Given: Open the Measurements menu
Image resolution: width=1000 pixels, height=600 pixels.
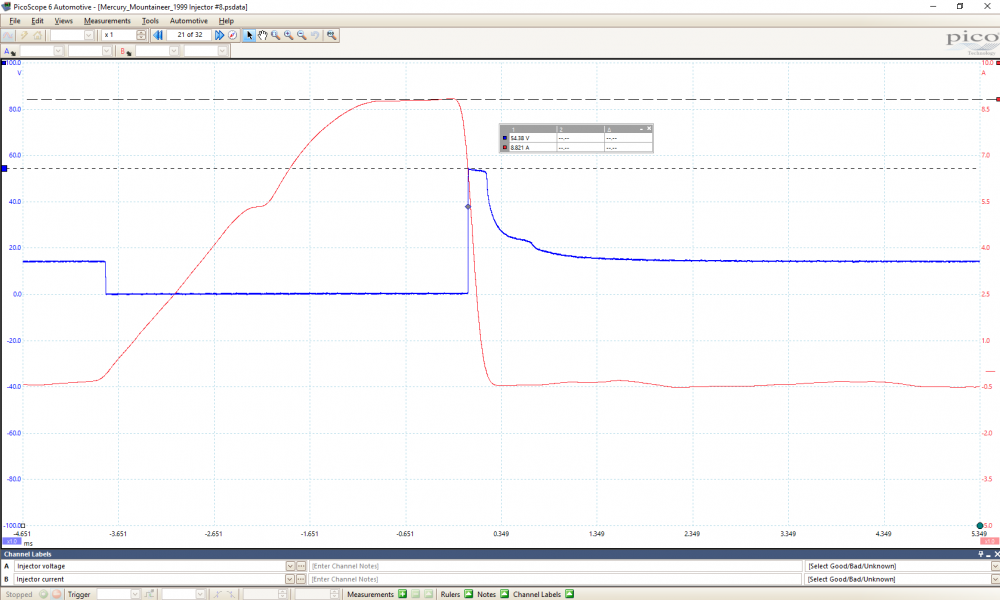Looking at the screenshot, I should click(x=107, y=20).
